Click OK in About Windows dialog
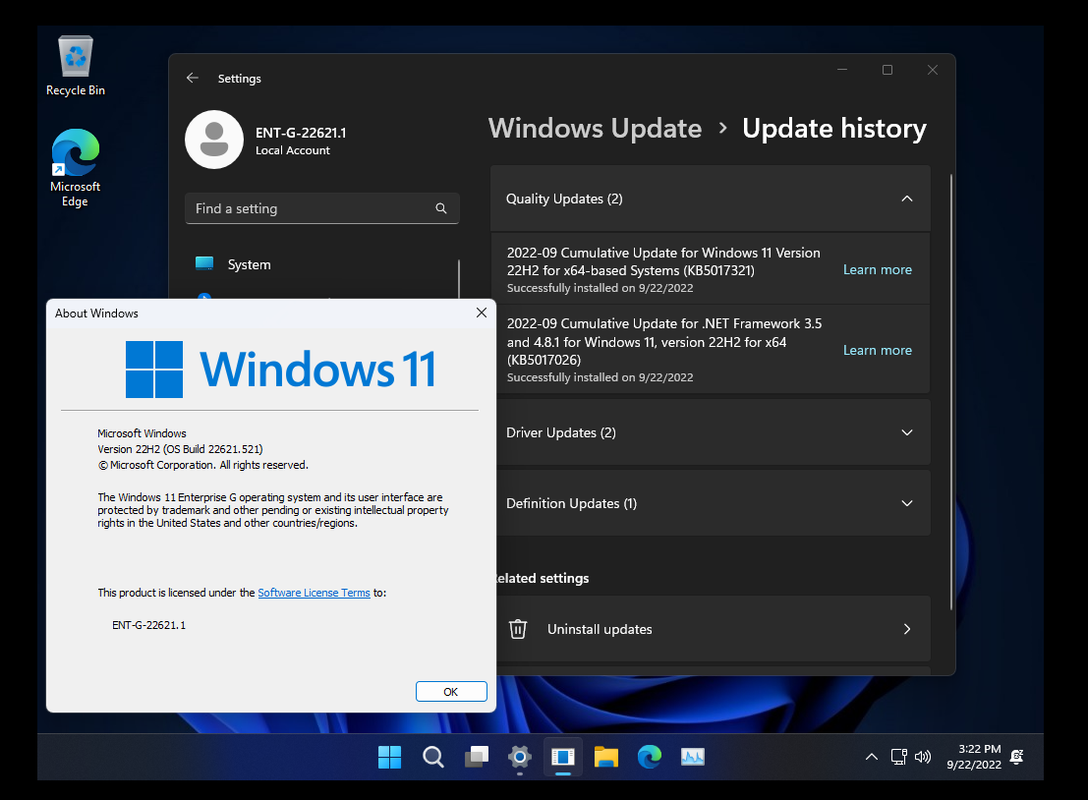Screen dimensions: 1088x800 (451, 692)
